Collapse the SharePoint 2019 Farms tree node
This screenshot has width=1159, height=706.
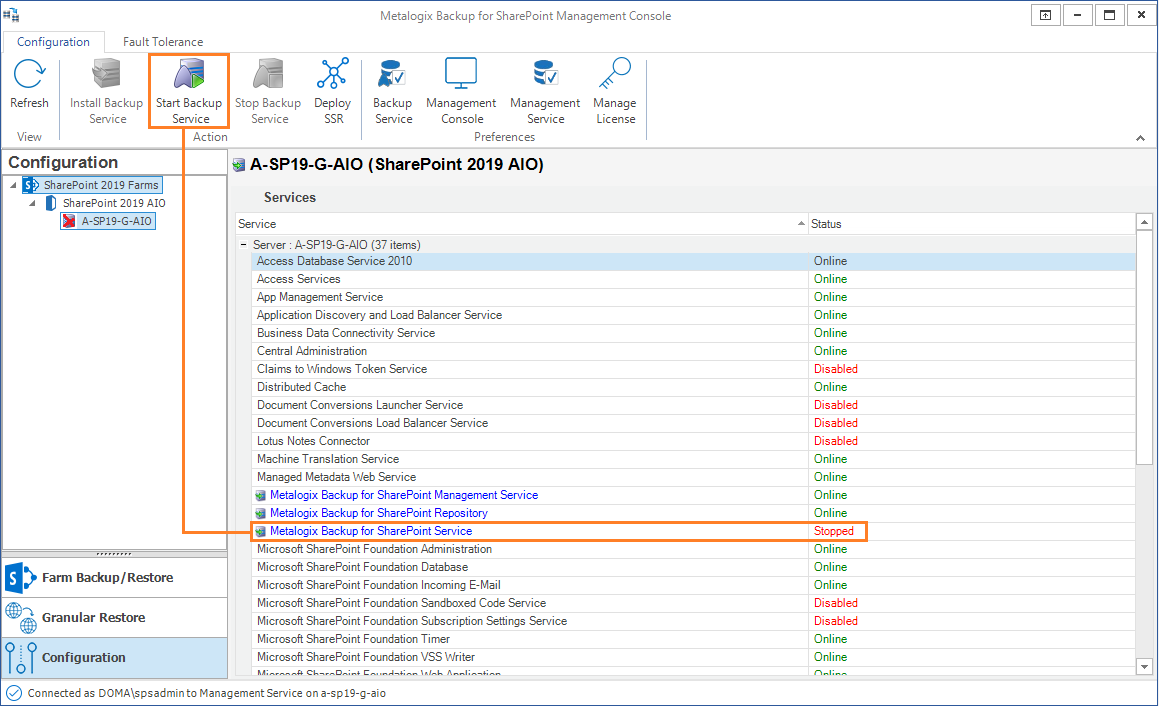point(13,185)
